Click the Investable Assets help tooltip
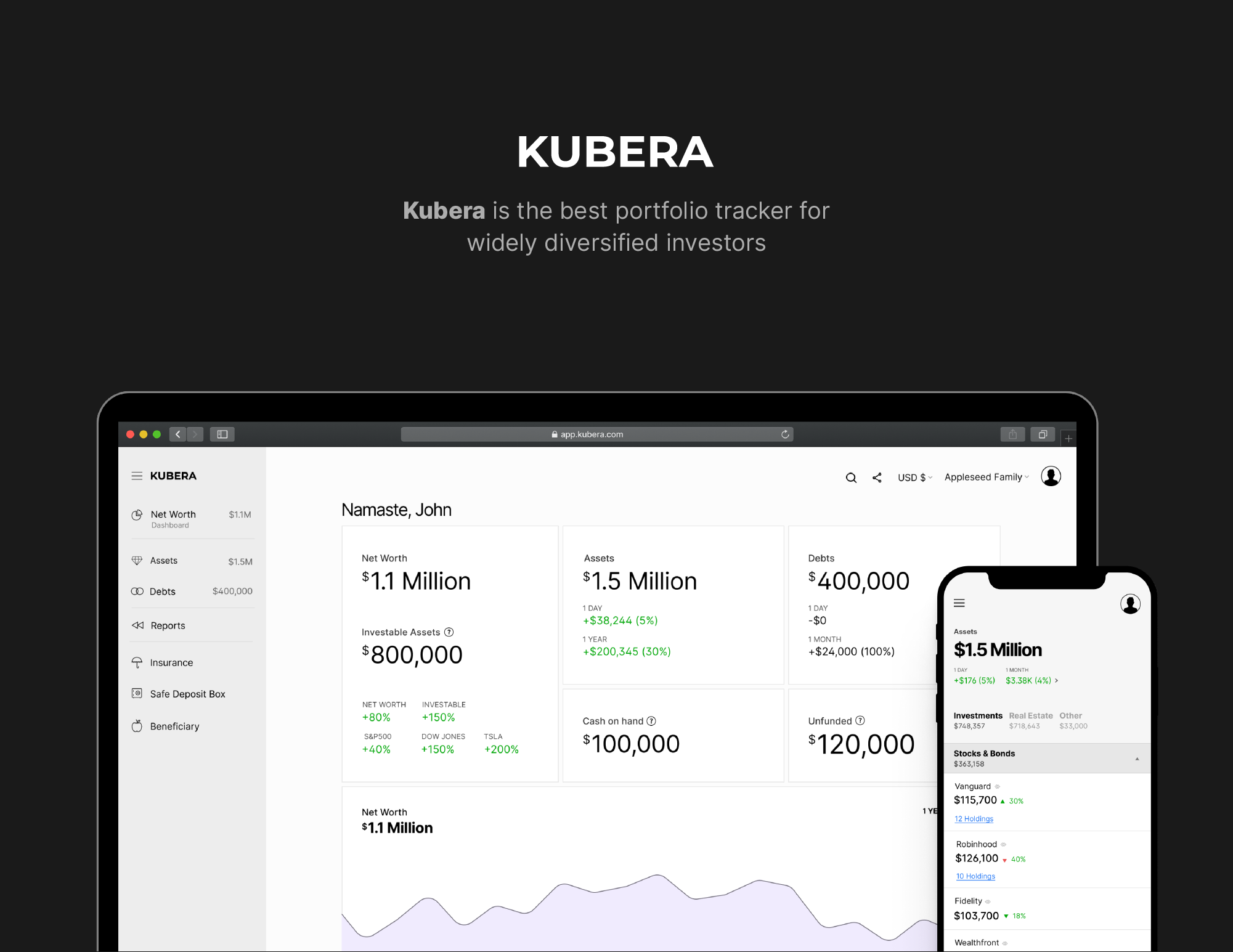This screenshot has width=1233, height=952. [449, 632]
